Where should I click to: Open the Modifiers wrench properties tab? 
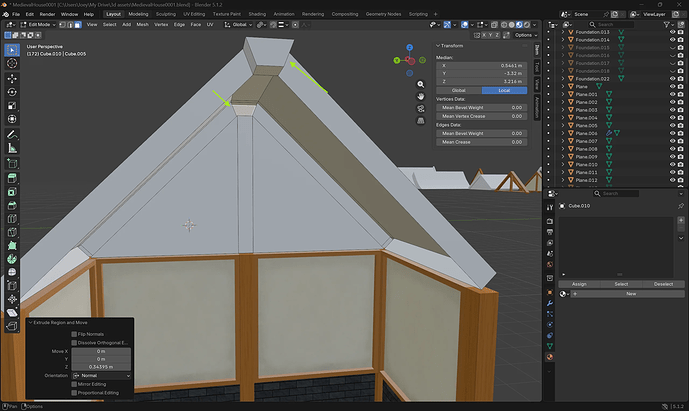coord(550,303)
